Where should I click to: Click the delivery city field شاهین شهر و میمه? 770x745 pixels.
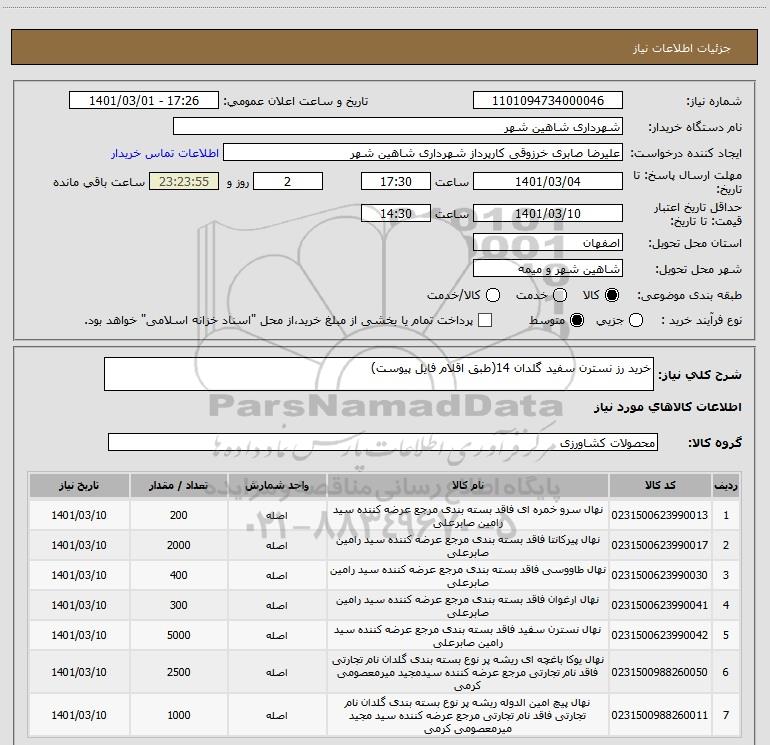548,269
